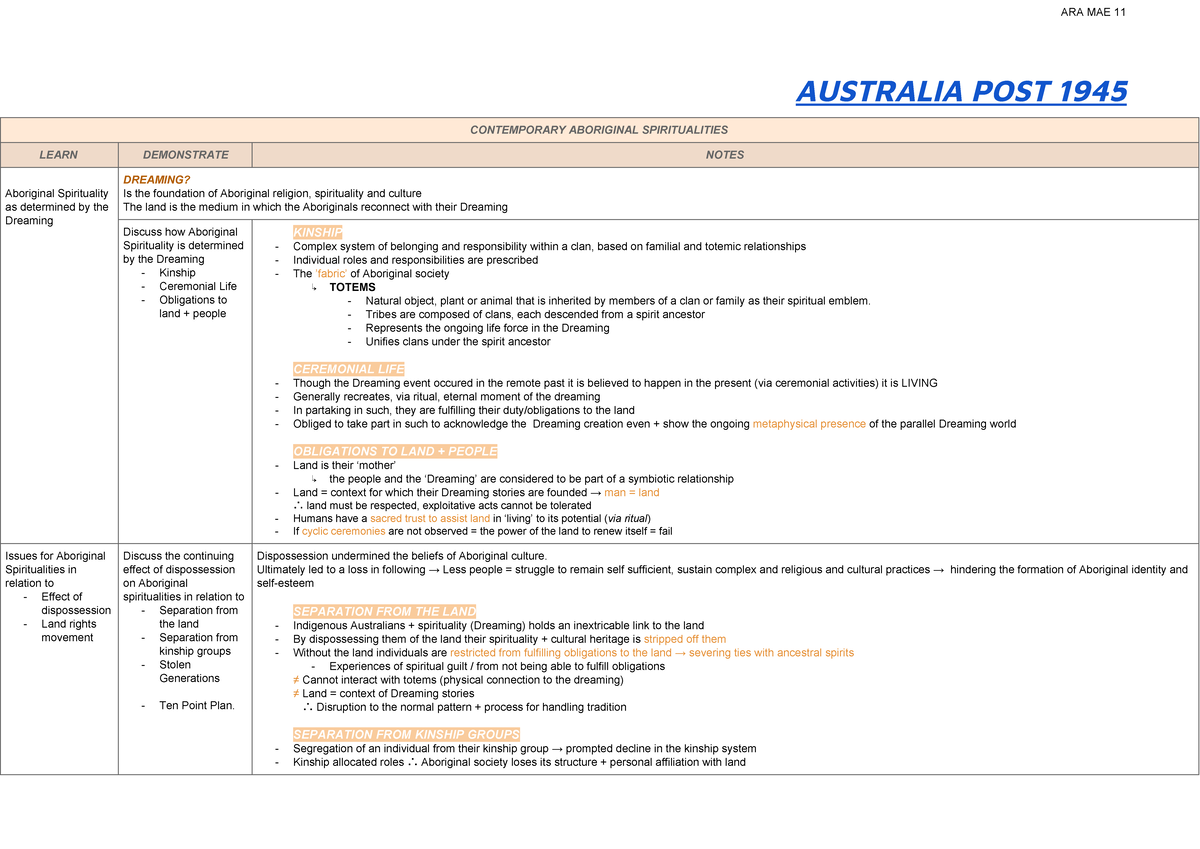Click the bold 'TOTEMS' sub-heading

[x=352, y=287]
